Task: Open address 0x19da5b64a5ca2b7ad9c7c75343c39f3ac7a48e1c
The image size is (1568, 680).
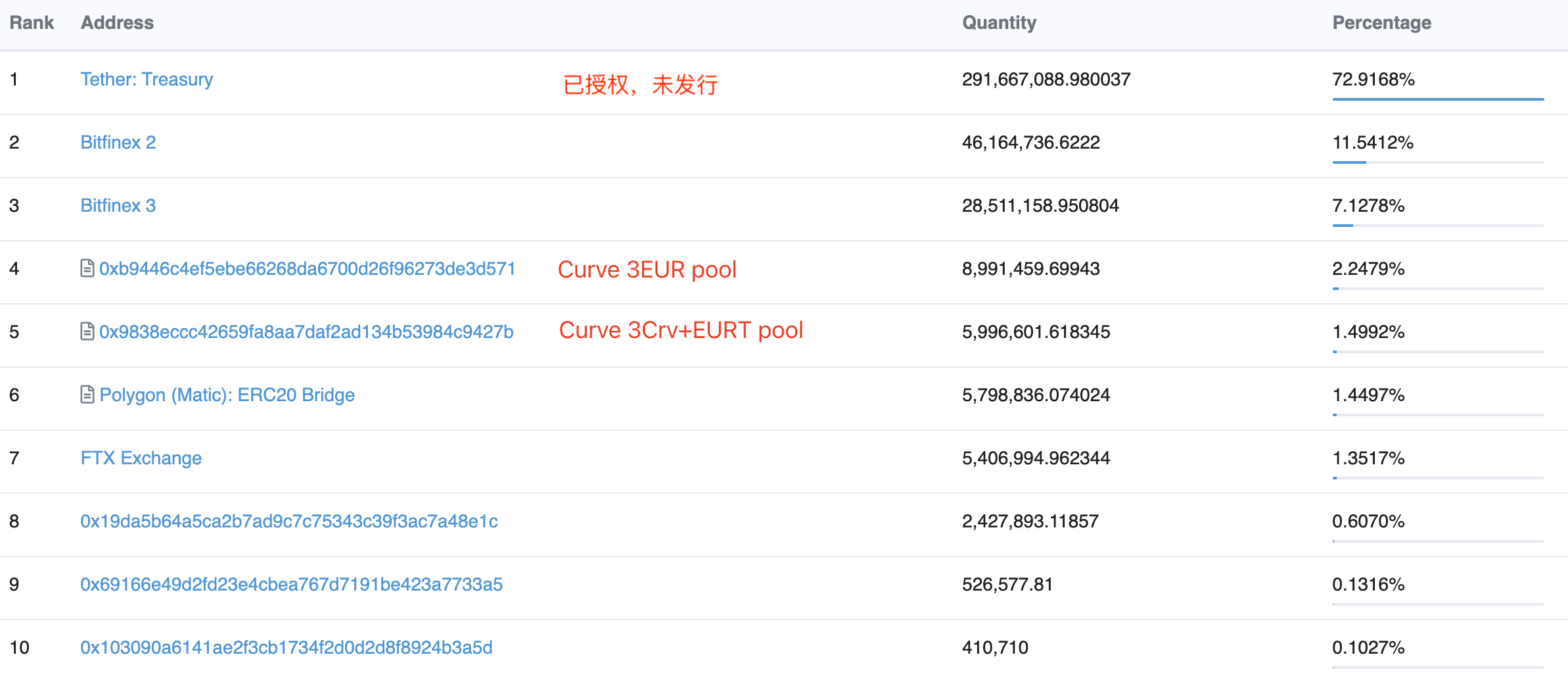Action: pos(289,522)
